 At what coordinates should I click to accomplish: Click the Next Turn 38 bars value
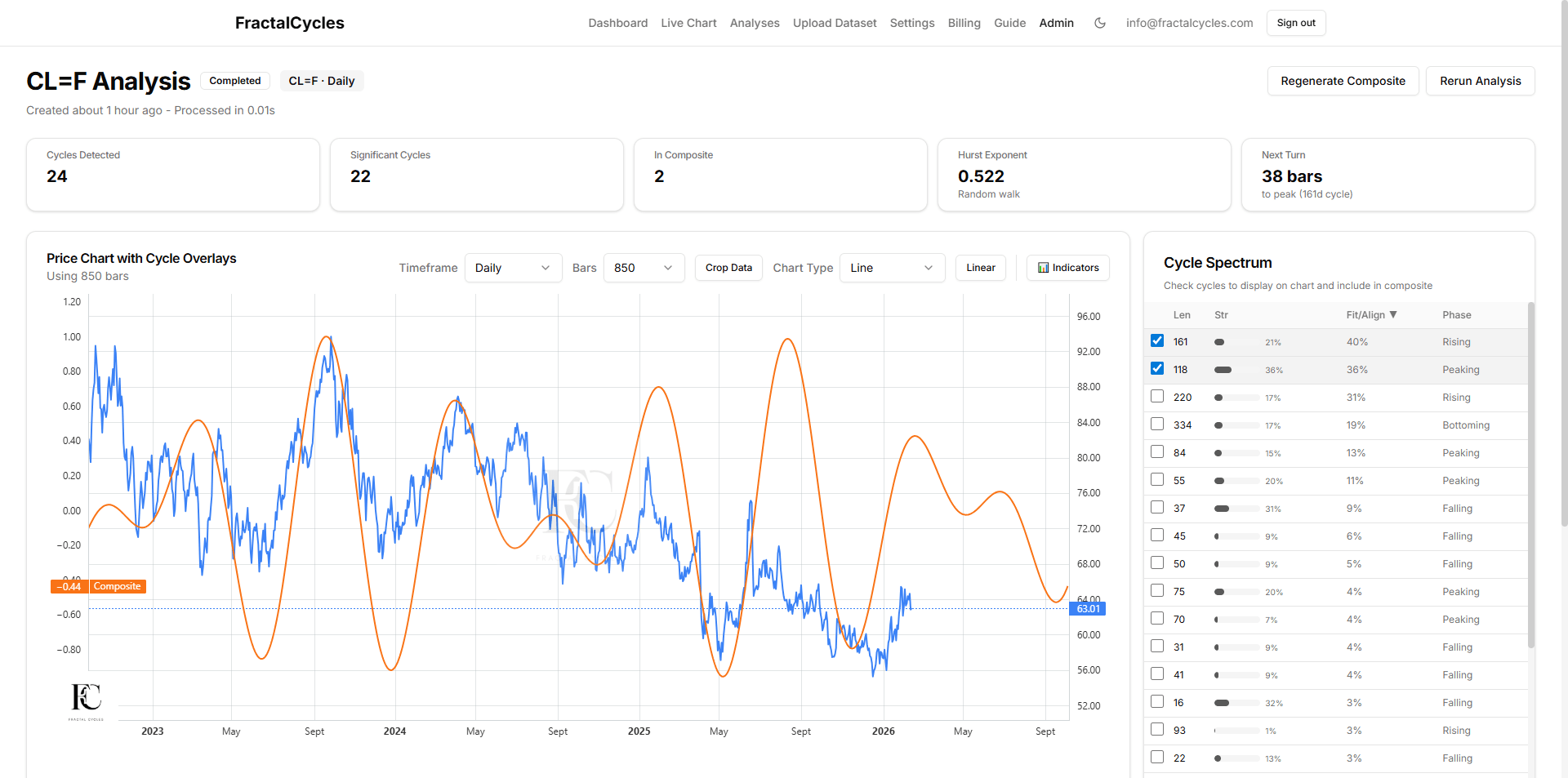[x=1291, y=176]
